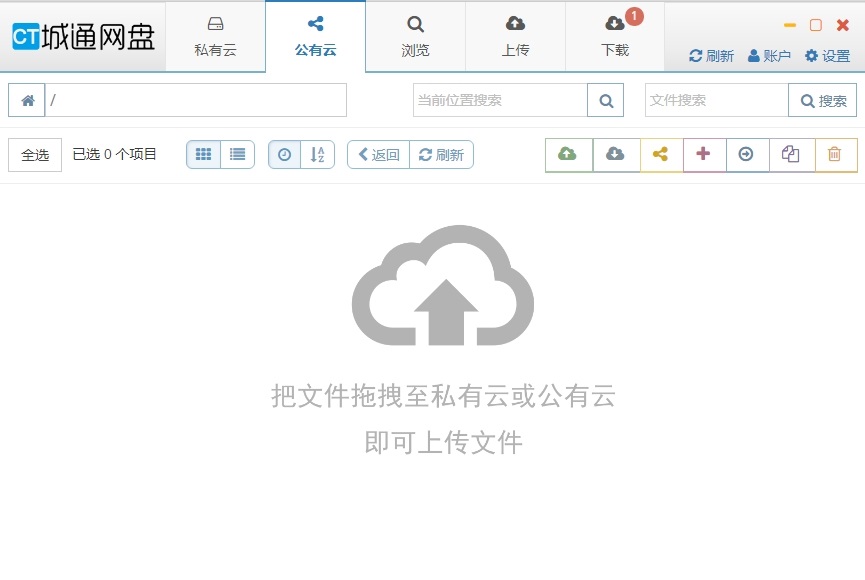Open the 下载 download tab
865x580 pixels.
point(615,36)
